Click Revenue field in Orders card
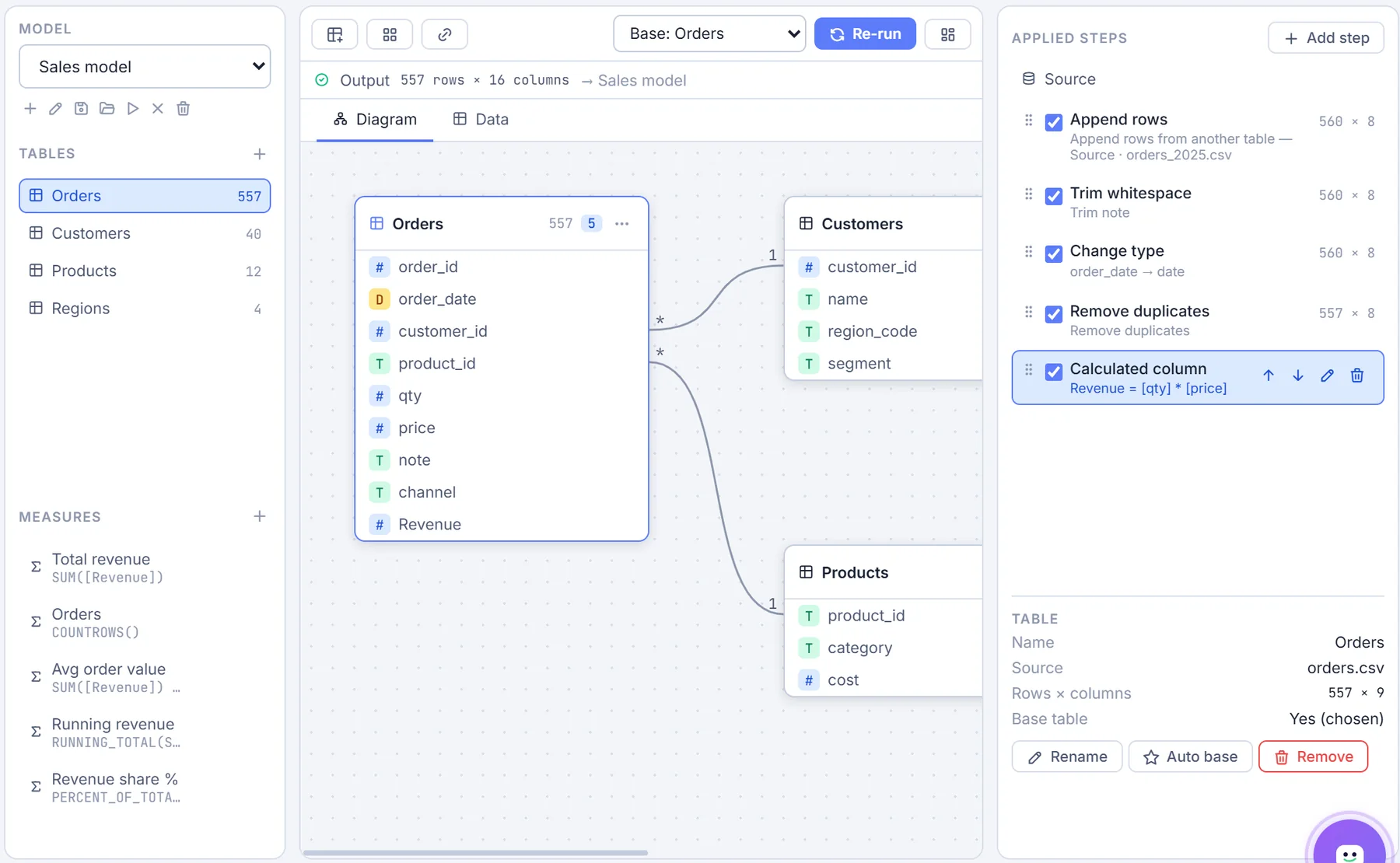The width and height of the screenshot is (1400, 863). 502,525
